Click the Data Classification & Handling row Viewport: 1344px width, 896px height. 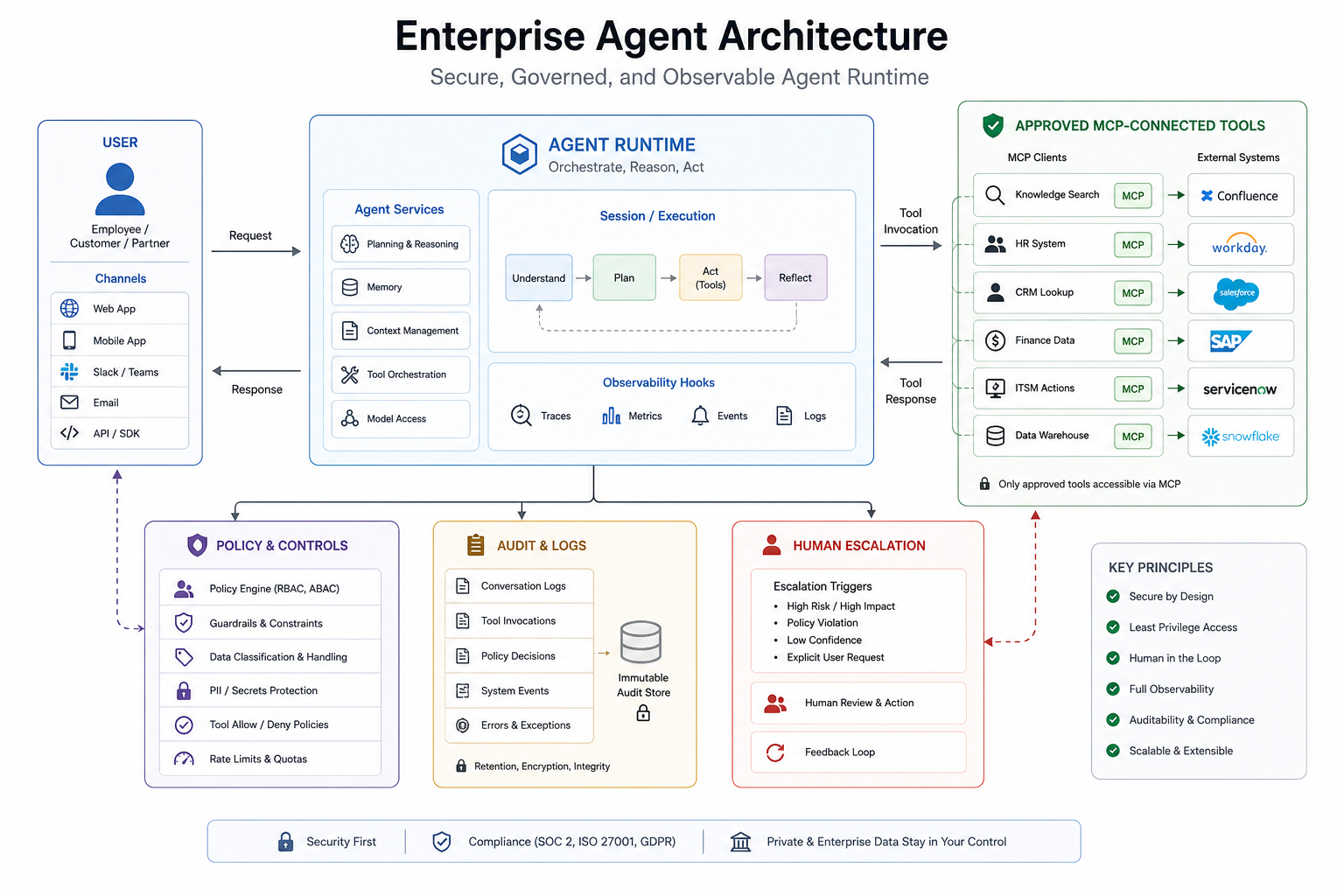[x=270, y=656]
